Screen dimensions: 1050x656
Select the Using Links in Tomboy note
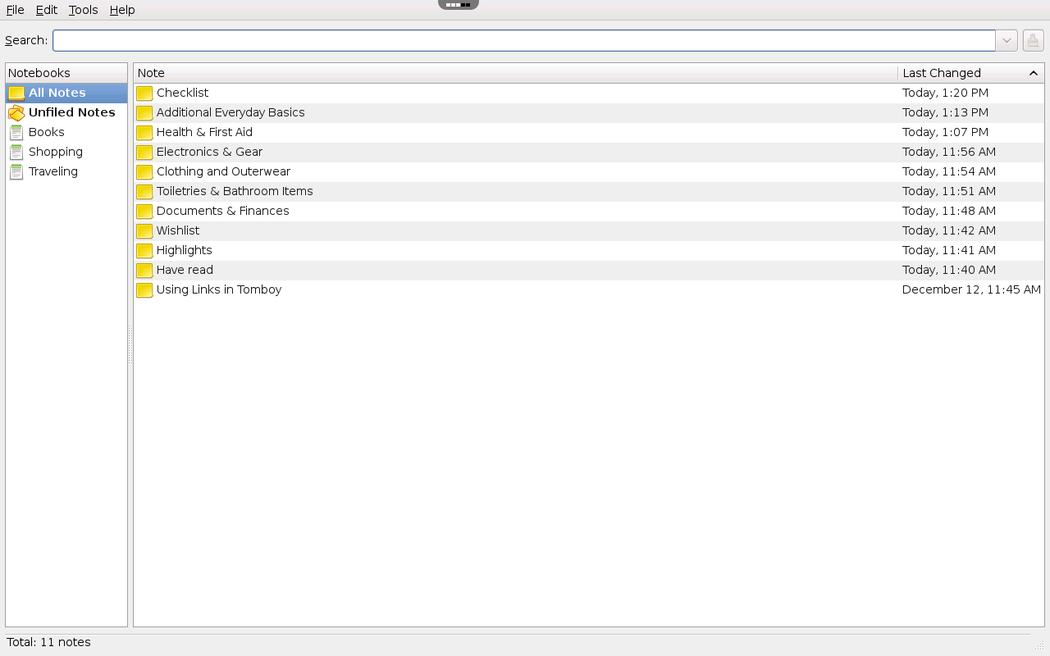pyautogui.click(x=218, y=290)
